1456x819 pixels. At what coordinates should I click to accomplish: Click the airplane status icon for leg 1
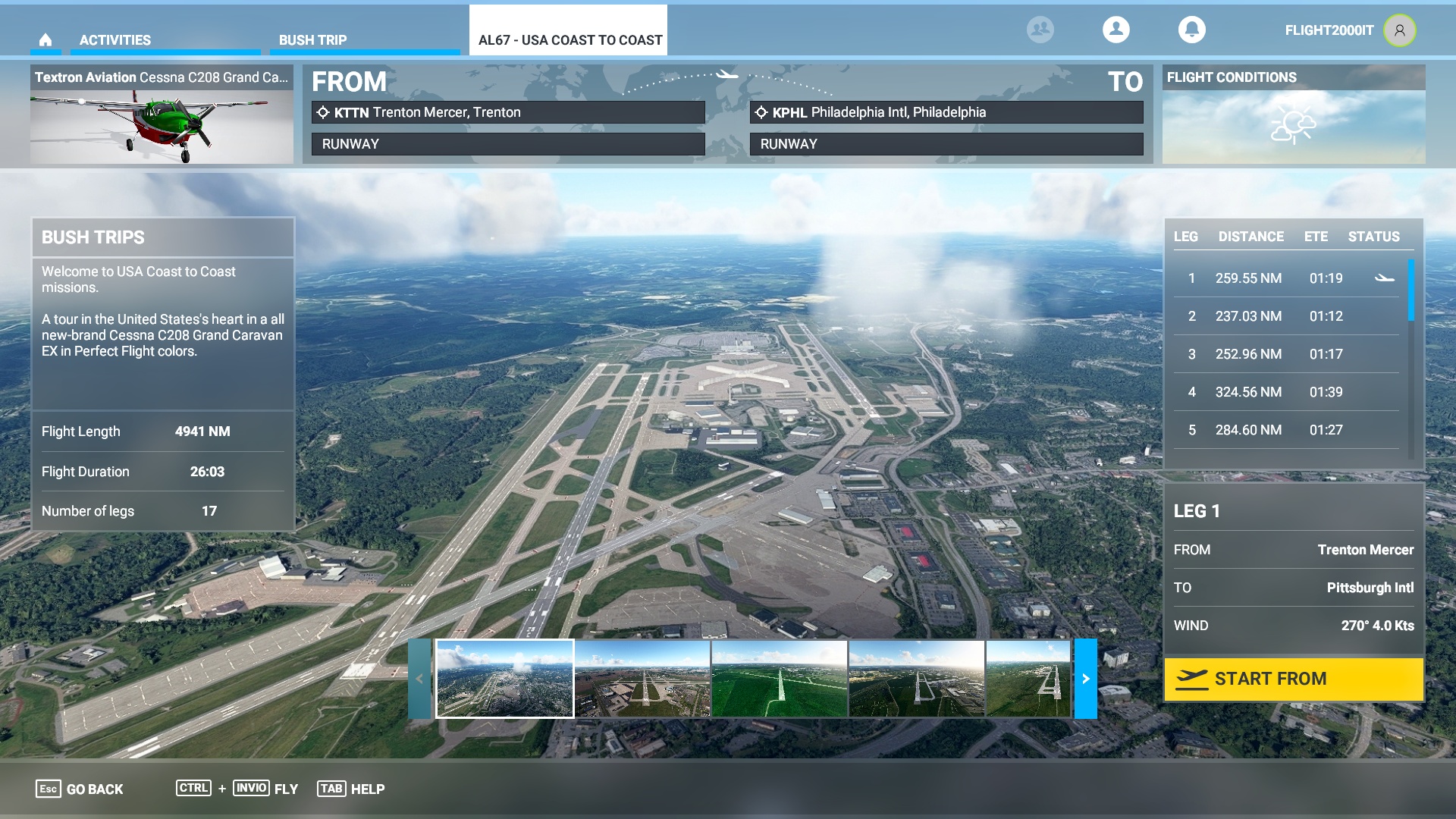coord(1385,278)
